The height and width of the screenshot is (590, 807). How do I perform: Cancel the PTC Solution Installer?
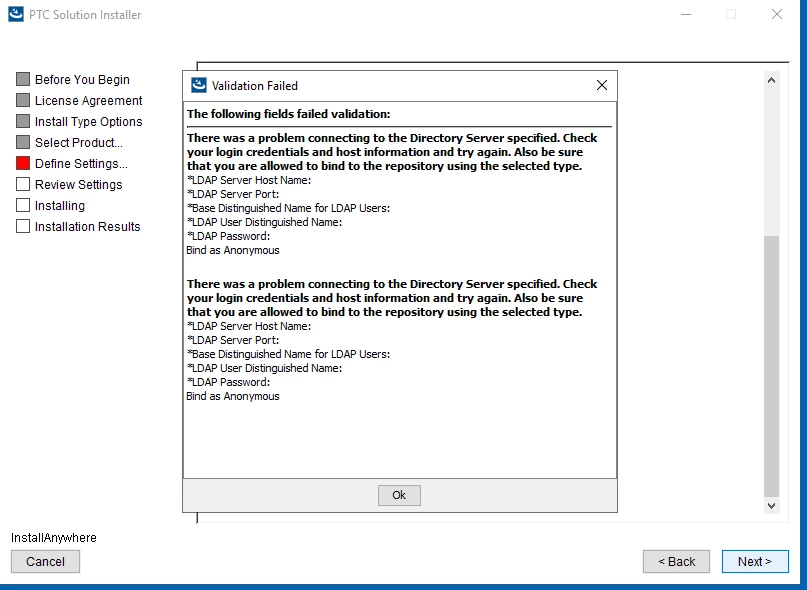click(45, 561)
